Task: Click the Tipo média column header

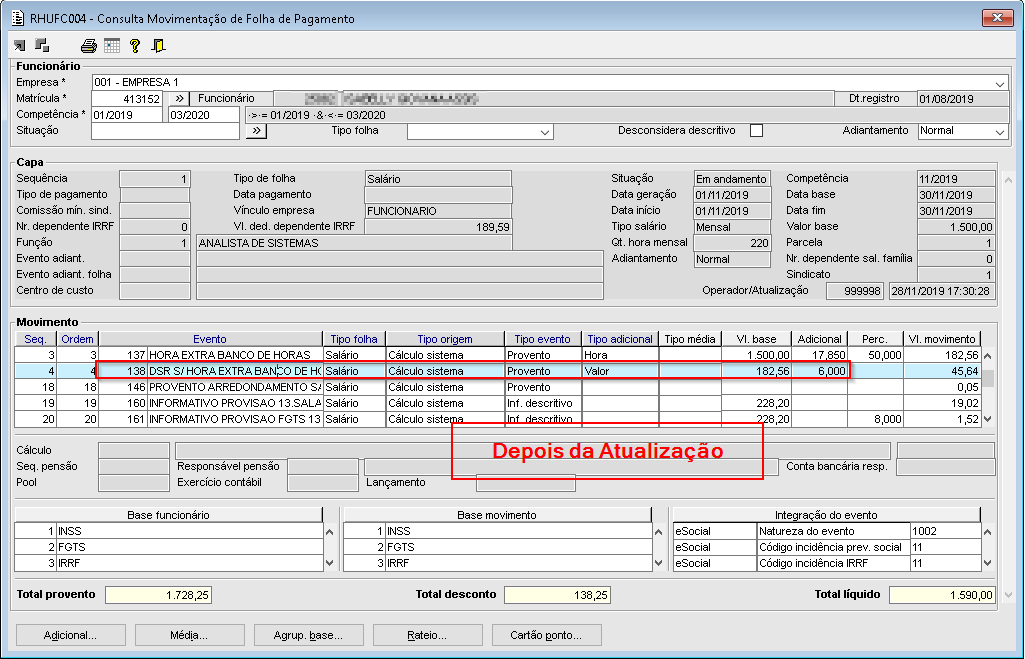Action: pyautogui.click(x=690, y=339)
